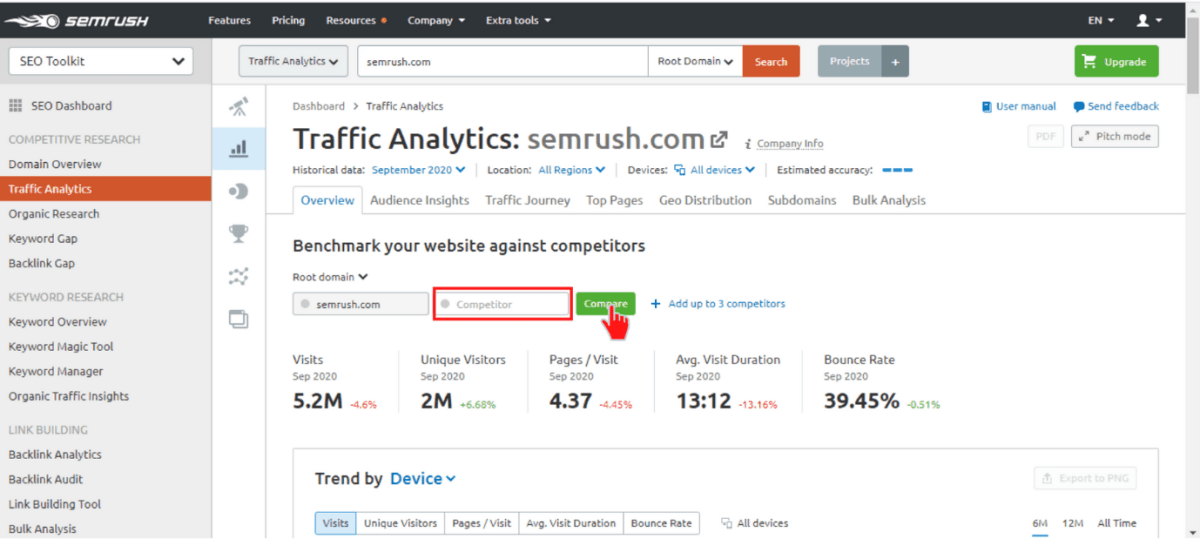Viewport: 1200px width, 539px height.
Task: Switch to the Bulk Analysis tab
Action: [x=889, y=200]
